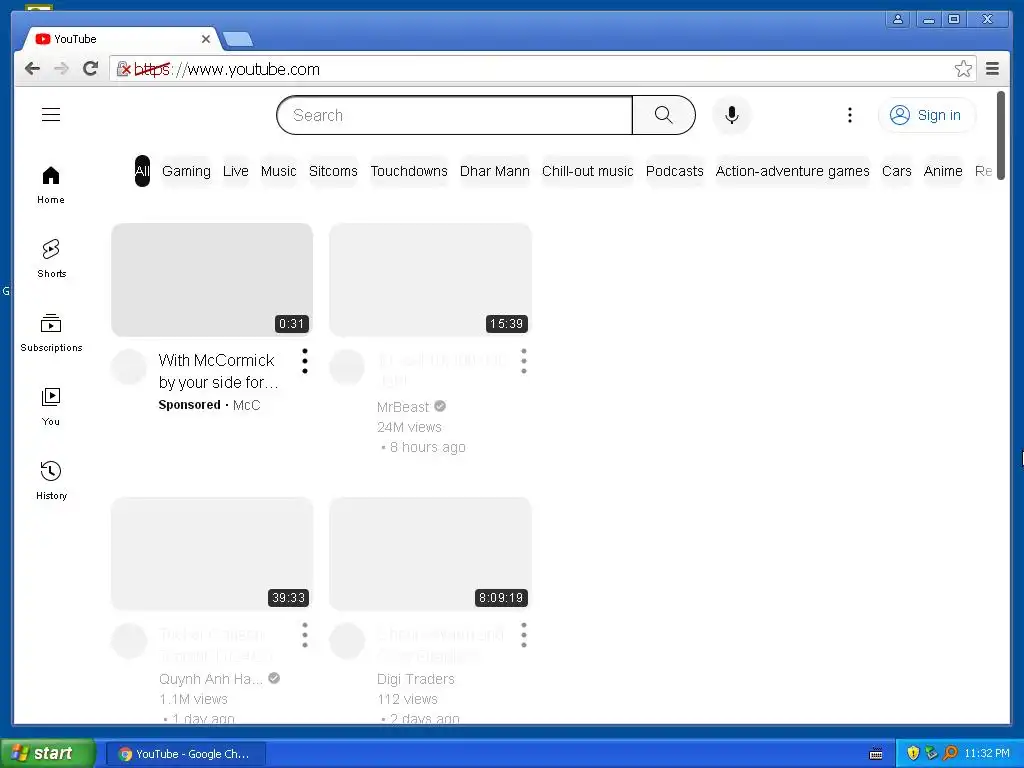
Task: Click the Sponsored label
Action: point(189,405)
